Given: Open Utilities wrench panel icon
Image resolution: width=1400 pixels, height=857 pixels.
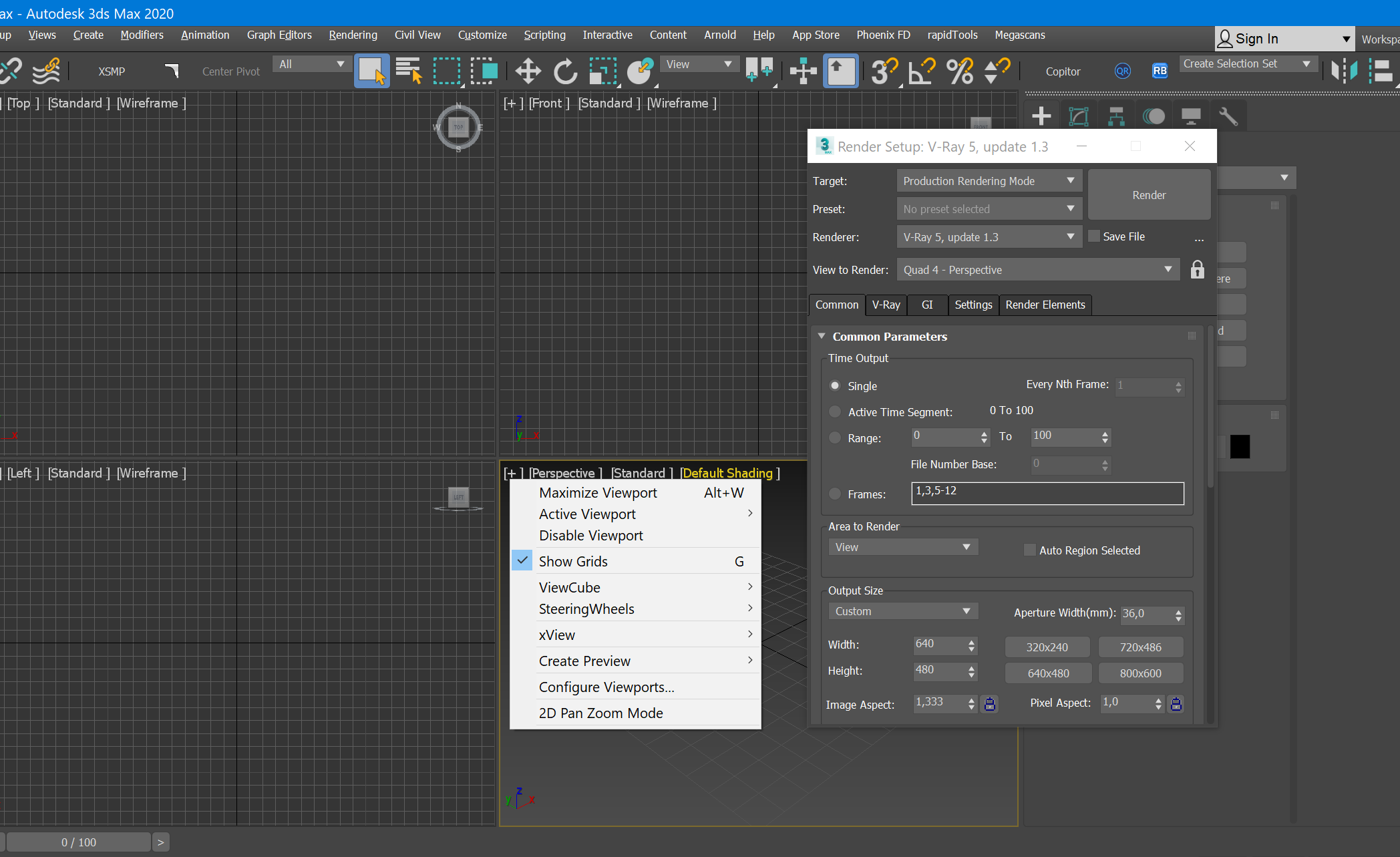Looking at the screenshot, I should tap(1228, 116).
